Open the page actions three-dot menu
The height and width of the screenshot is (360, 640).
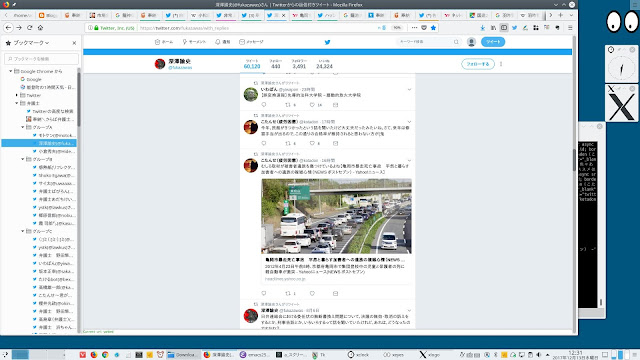coord(414,28)
